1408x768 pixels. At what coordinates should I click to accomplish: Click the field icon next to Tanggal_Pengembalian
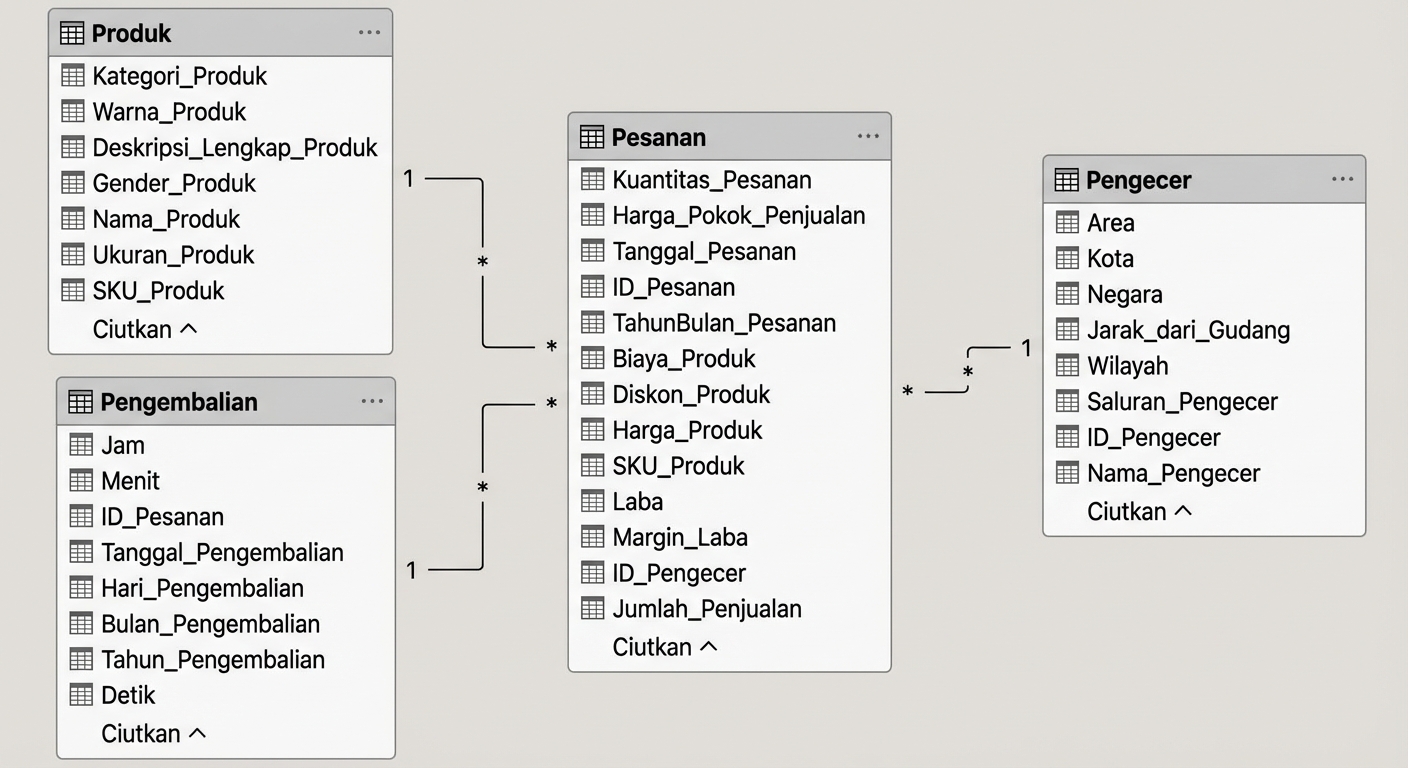80,552
